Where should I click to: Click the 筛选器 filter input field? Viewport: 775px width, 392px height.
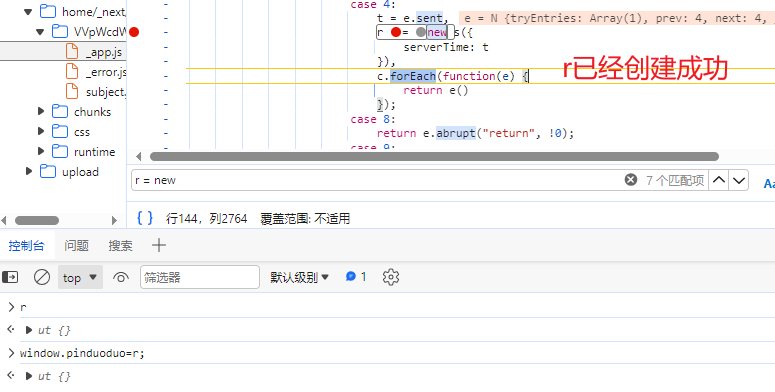(200, 277)
